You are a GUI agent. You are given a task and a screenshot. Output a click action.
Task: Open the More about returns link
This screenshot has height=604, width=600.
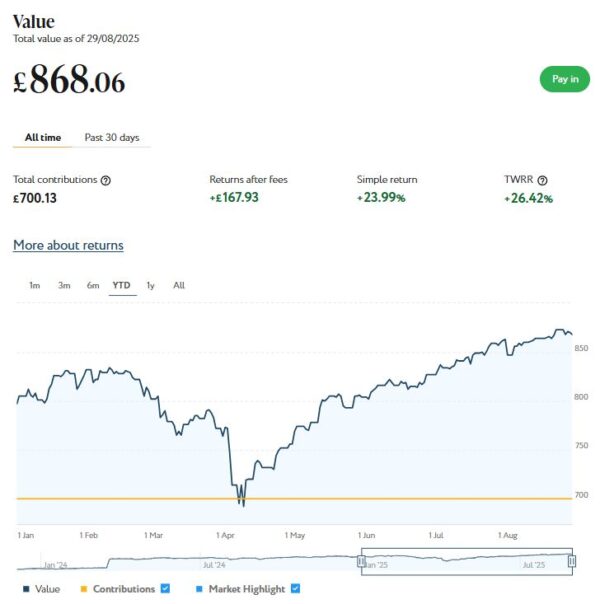tap(68, 245)
